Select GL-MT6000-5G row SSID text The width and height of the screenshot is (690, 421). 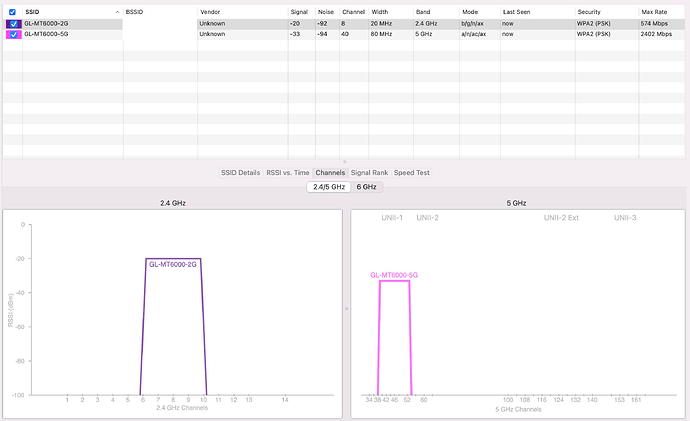(x=46, y=34)
